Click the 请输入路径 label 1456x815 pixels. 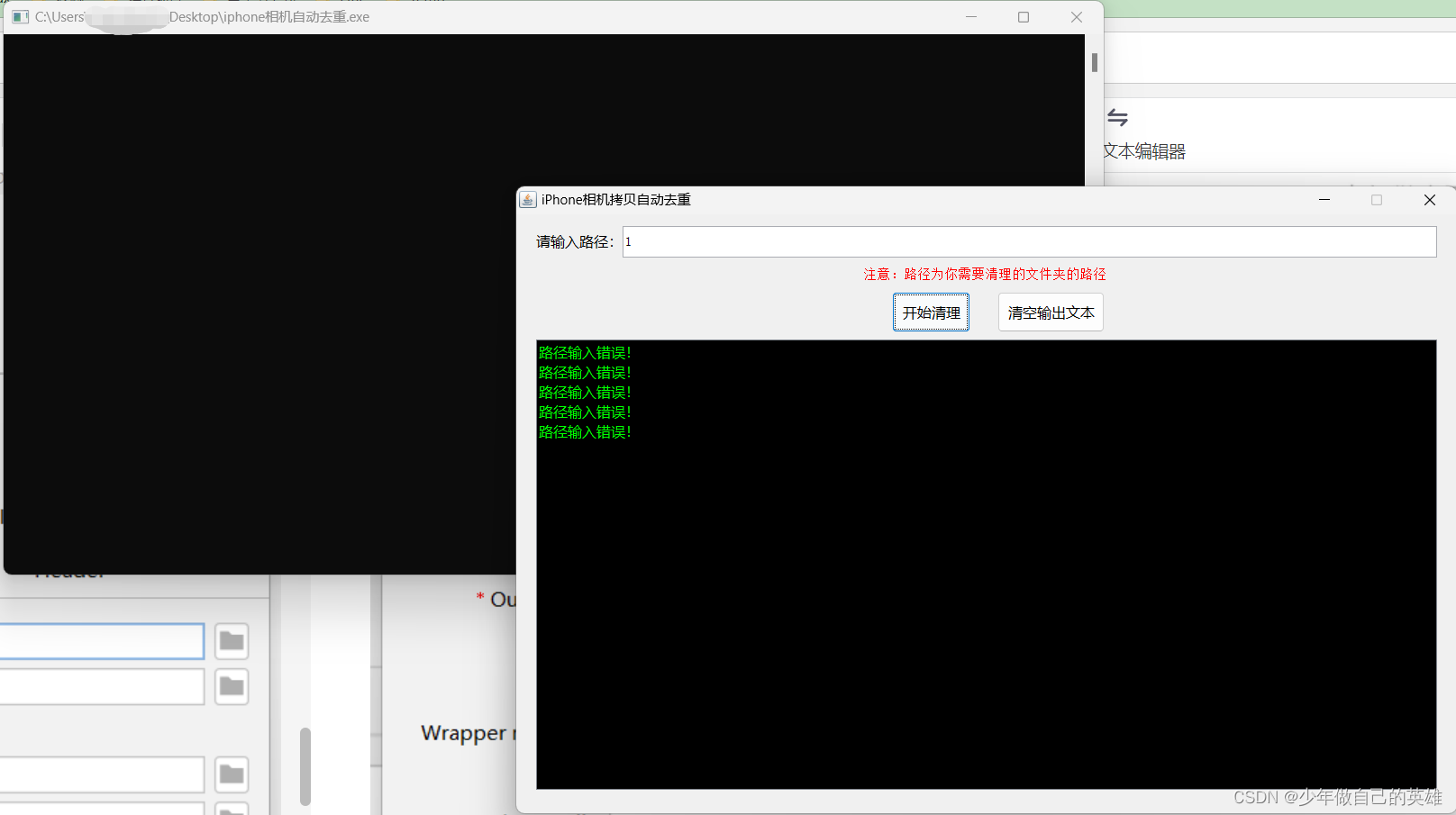pyautogui.click(x=575, y=242)
